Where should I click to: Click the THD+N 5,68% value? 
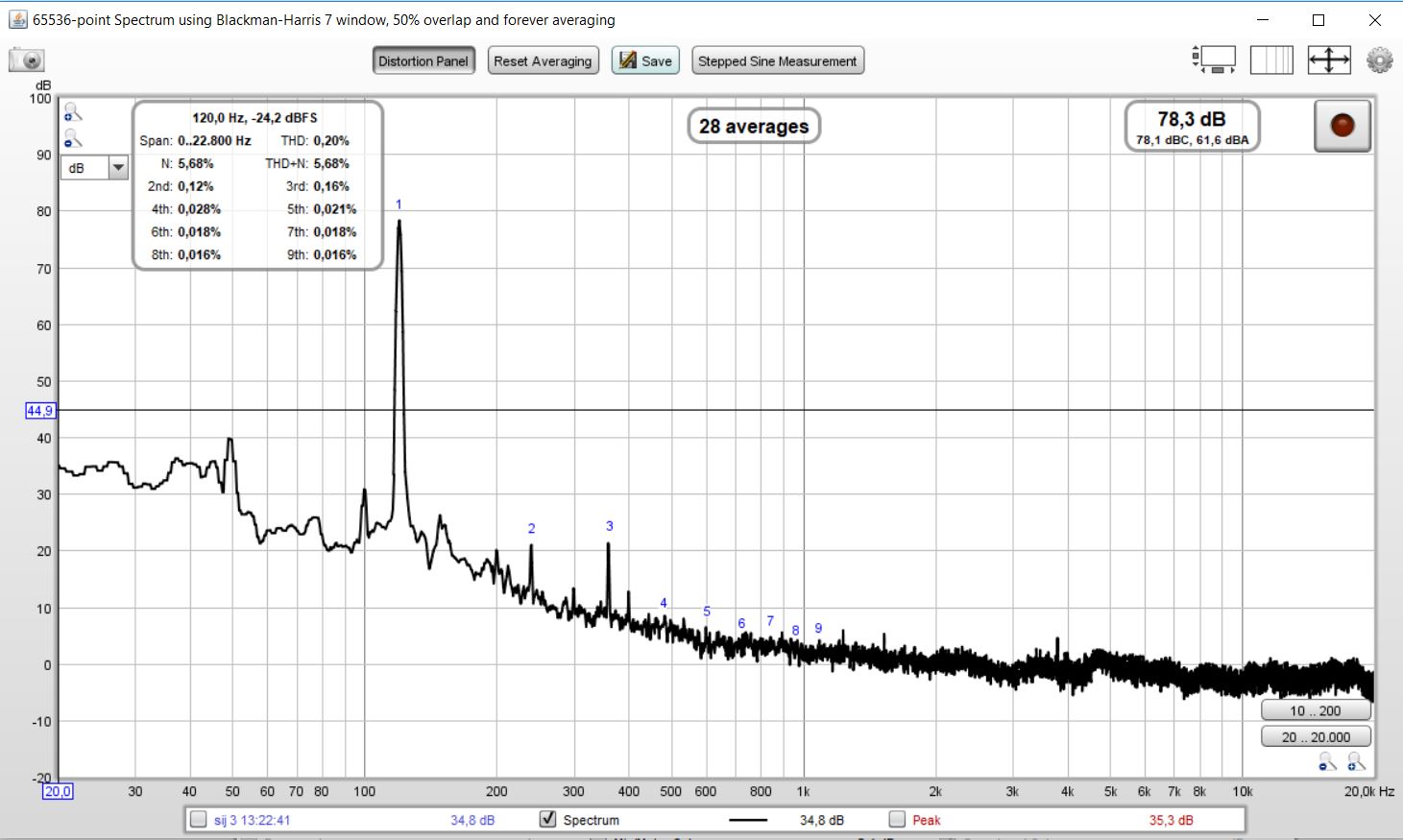pos(331,164)
